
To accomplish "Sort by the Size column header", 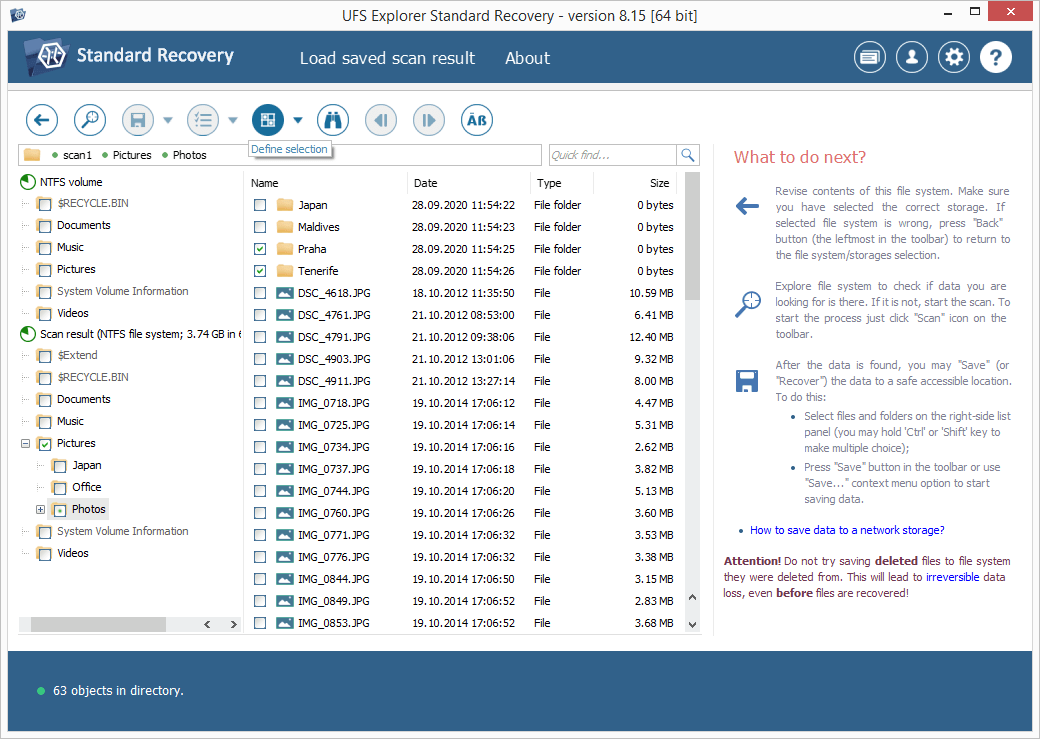I will coord(635,183).
